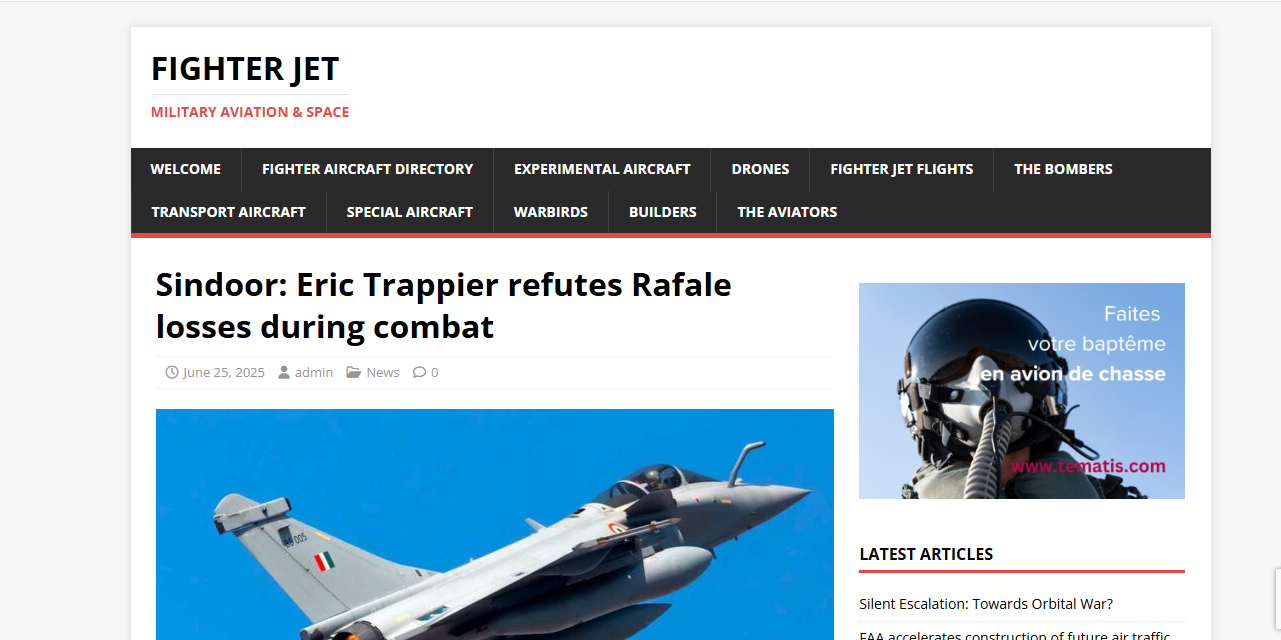
Task: Click the FIGHTER JET site title
Action: point(245,69)
